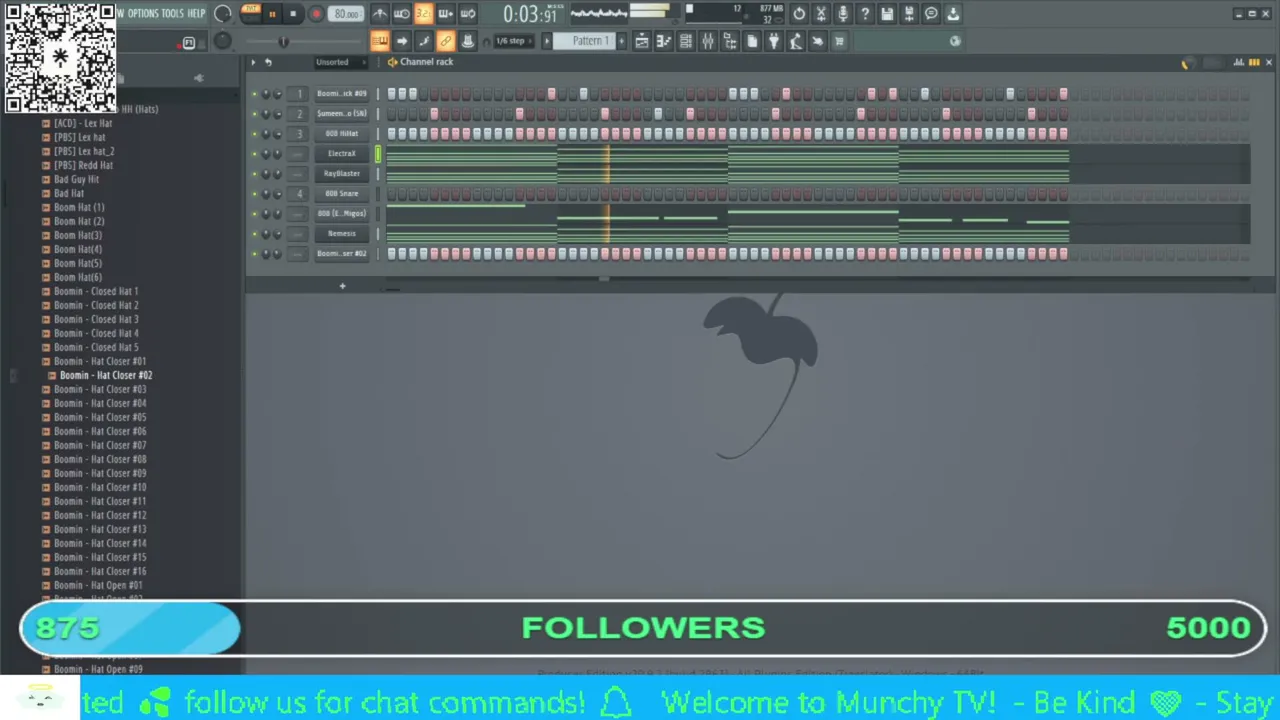Screen dimensions: 1280x720
Task: Open the Mixer view icon
Action: [x=708, y=41]
